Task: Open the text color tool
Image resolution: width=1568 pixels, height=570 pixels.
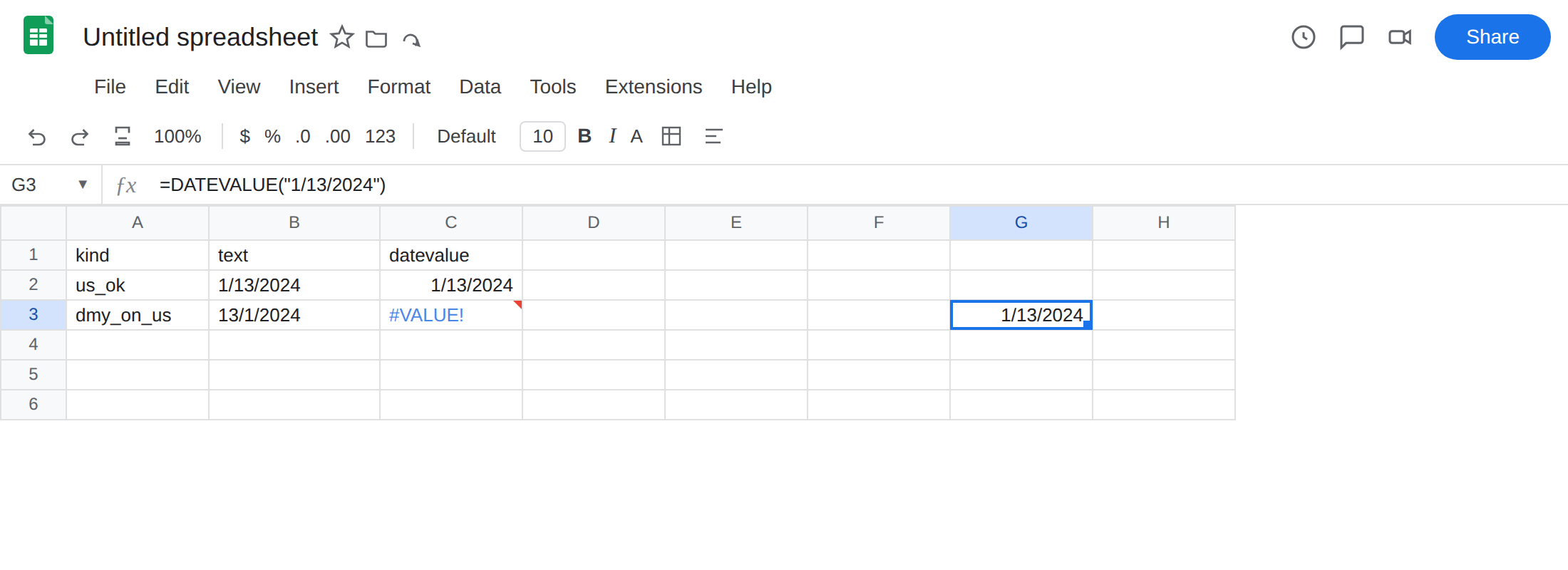Action: [636, 136]
